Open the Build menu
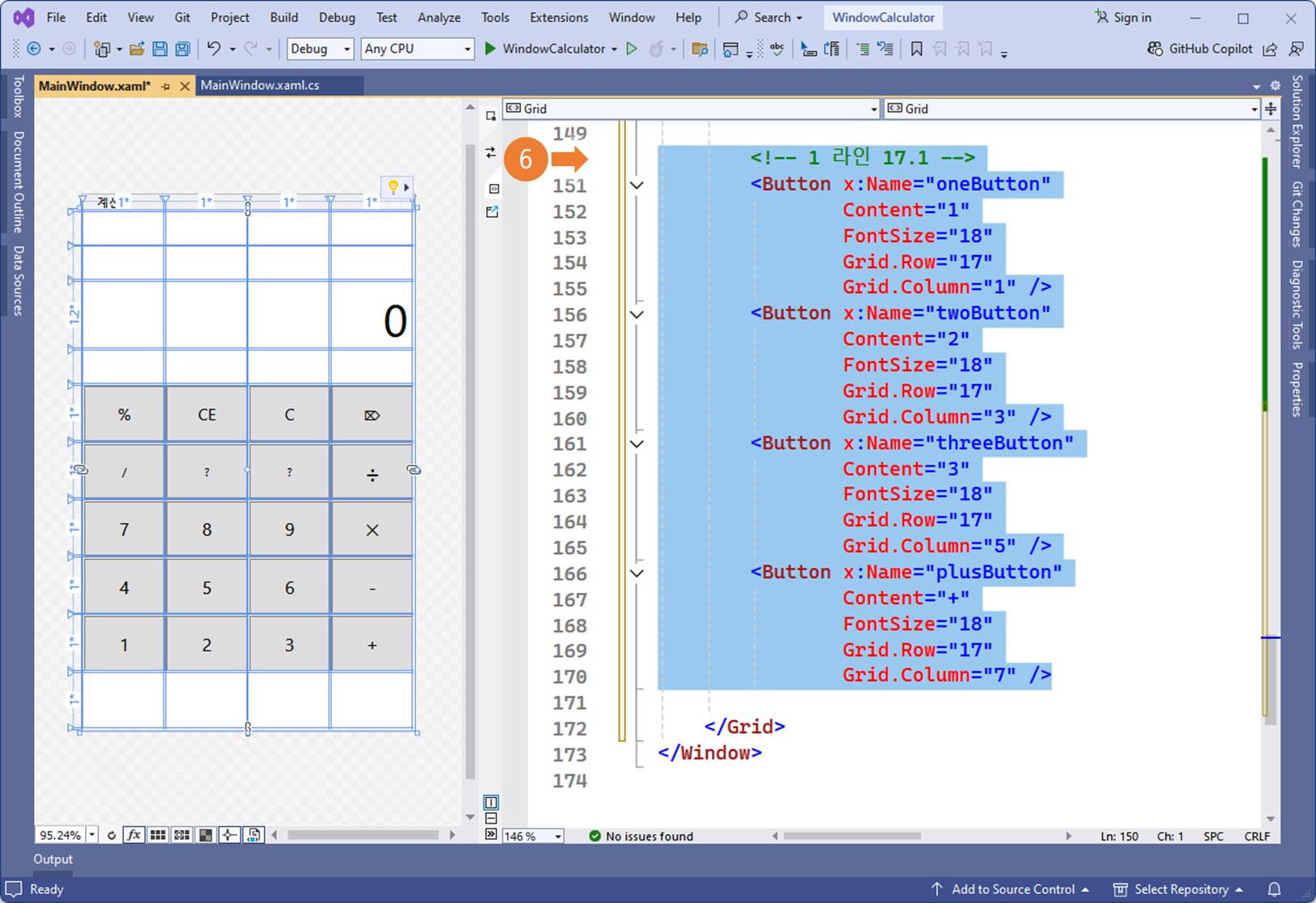Screen dimensions: 1316x903 click(283, 17)
